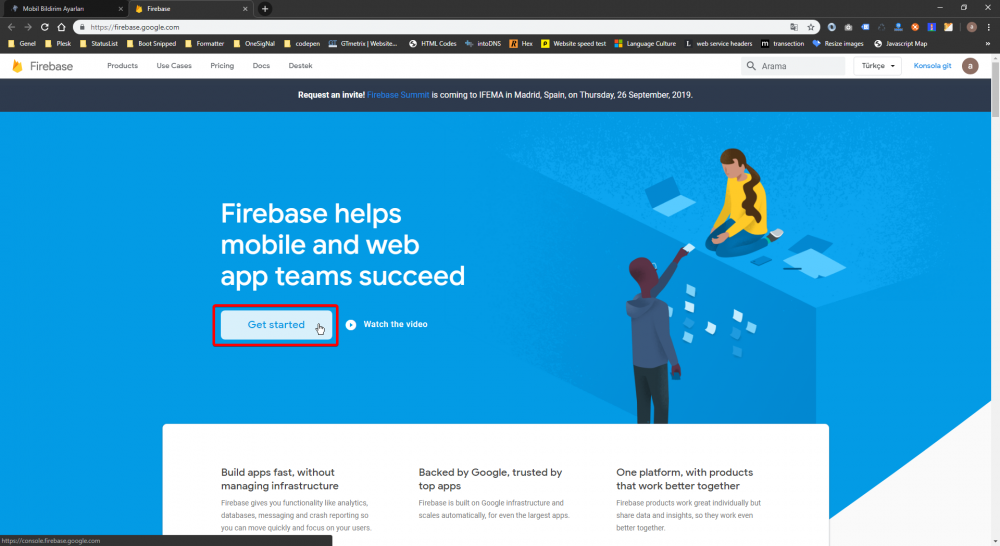
Task: Click the Get started button
Action: (x=276, y=325)
